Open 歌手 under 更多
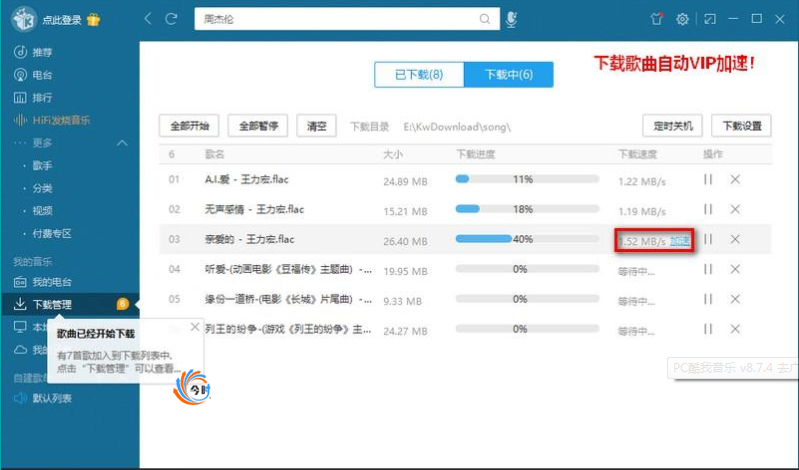Image resolution: width=799 pixels, height=470 pixels. coord(42,165)
